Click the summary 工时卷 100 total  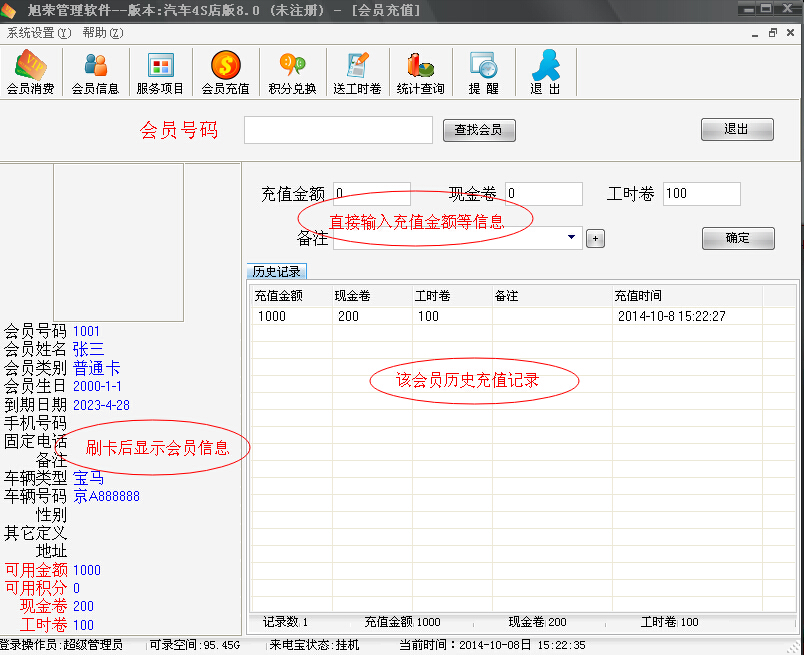click(669, 622)
